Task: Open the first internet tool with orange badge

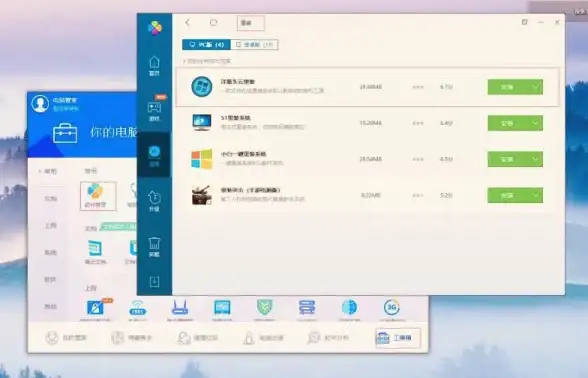Action: tap(95, 308)
